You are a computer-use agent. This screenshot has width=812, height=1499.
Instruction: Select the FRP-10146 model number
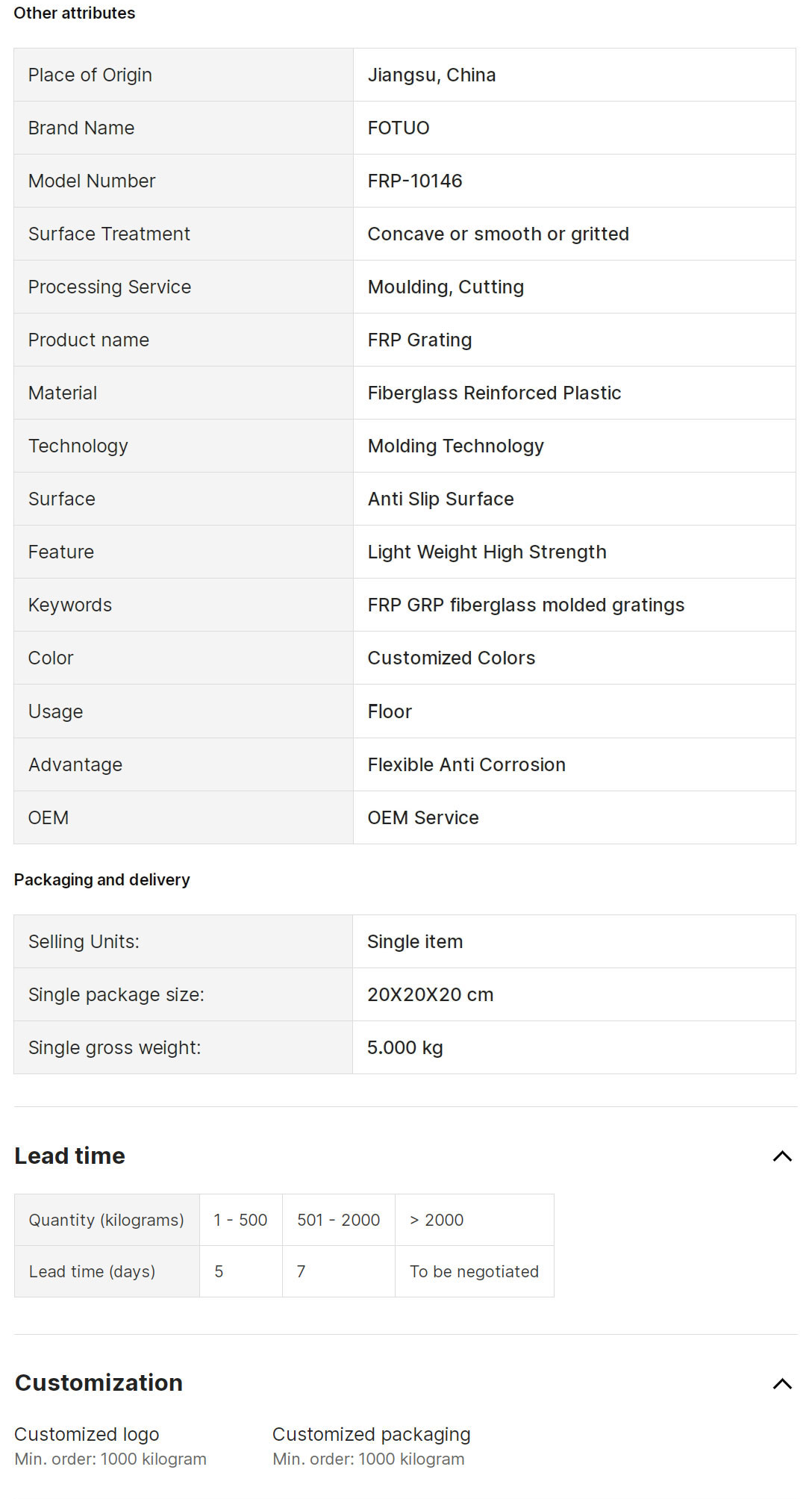tap(415, 181)
